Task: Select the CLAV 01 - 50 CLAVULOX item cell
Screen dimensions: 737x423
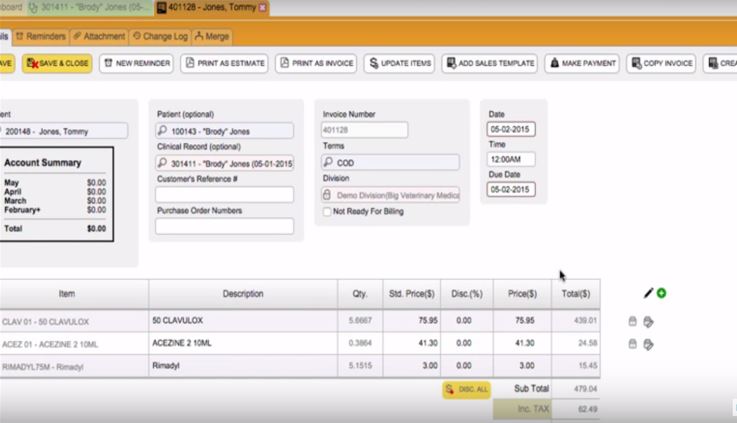Action: tap(74, 321)
